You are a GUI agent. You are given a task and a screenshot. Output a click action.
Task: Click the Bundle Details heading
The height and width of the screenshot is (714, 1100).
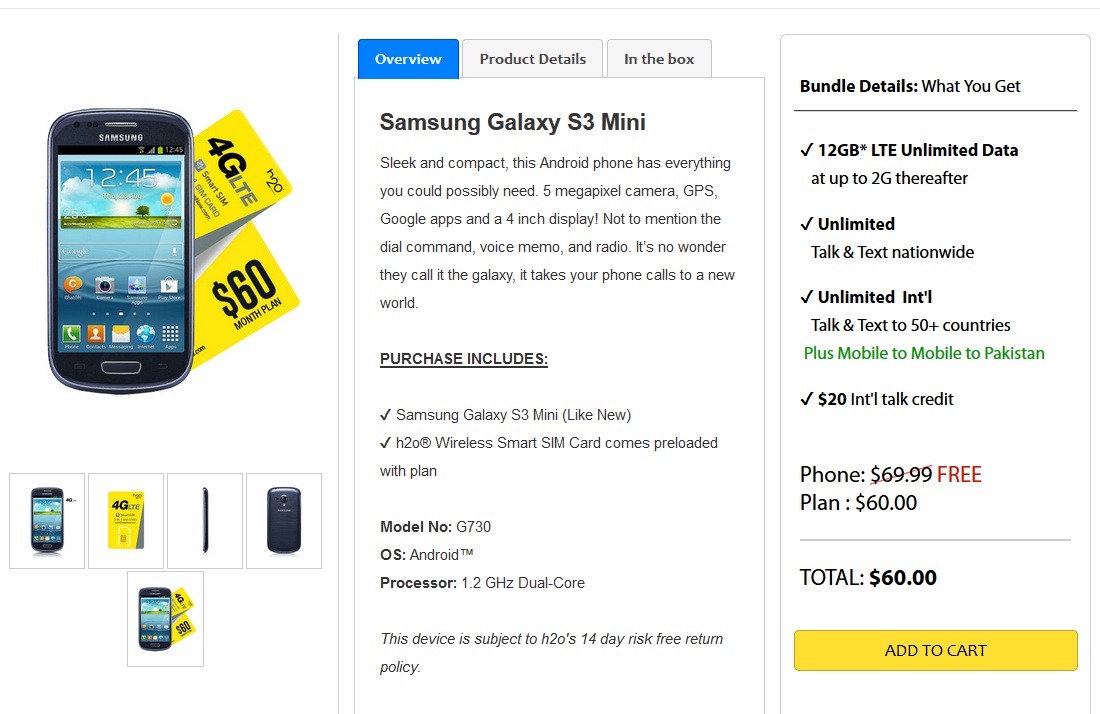pos(910,86)
